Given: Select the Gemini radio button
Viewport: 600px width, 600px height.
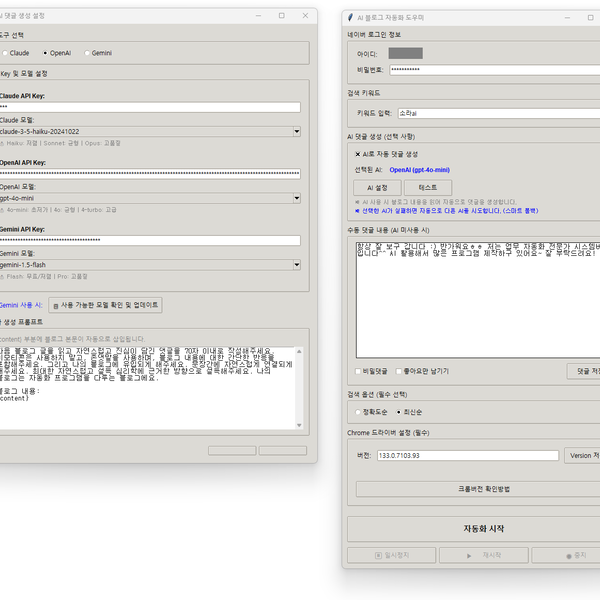Looking at the screenshot, I should pos(87,53).
